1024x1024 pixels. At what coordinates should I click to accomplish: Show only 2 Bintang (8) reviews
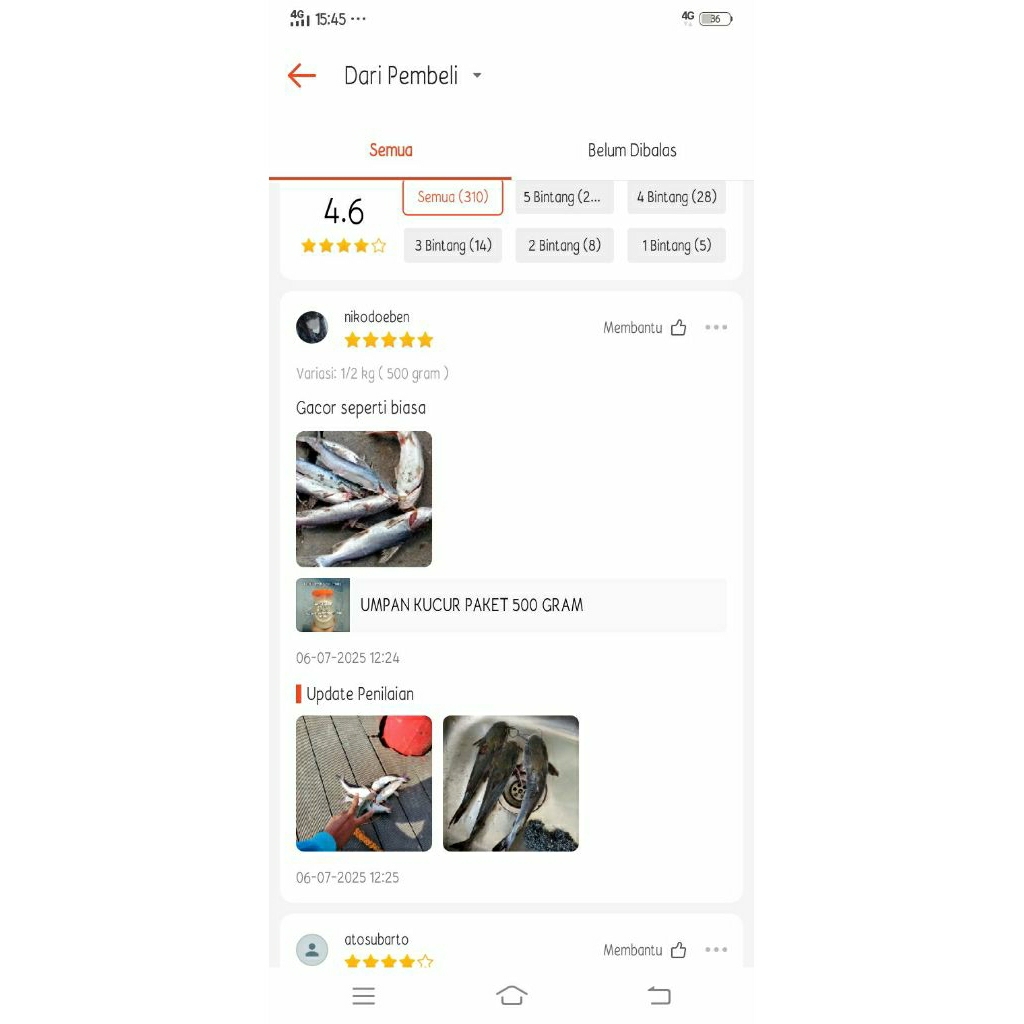(564, 246)
